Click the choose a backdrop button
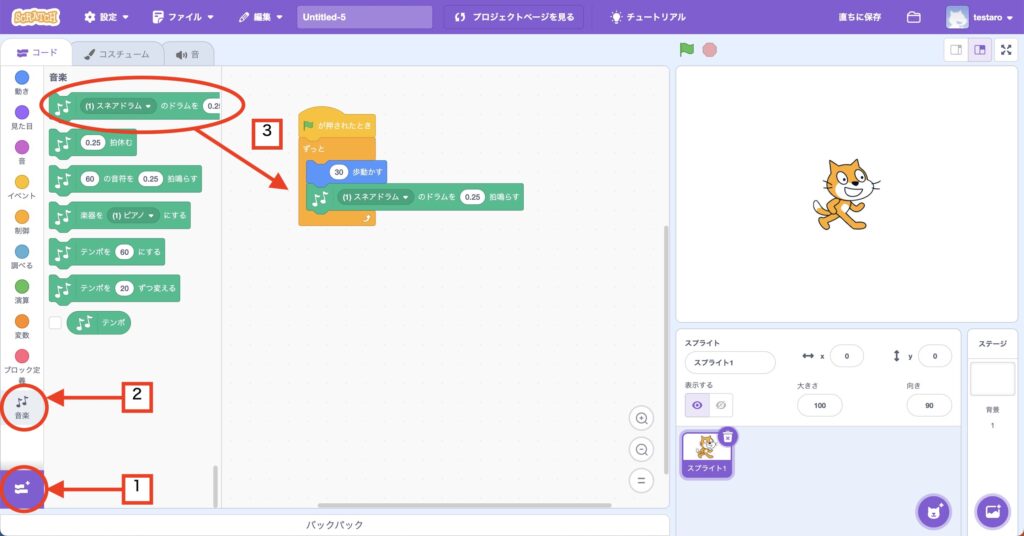This screenshot has width=1024, height=536. pos(993,511)
